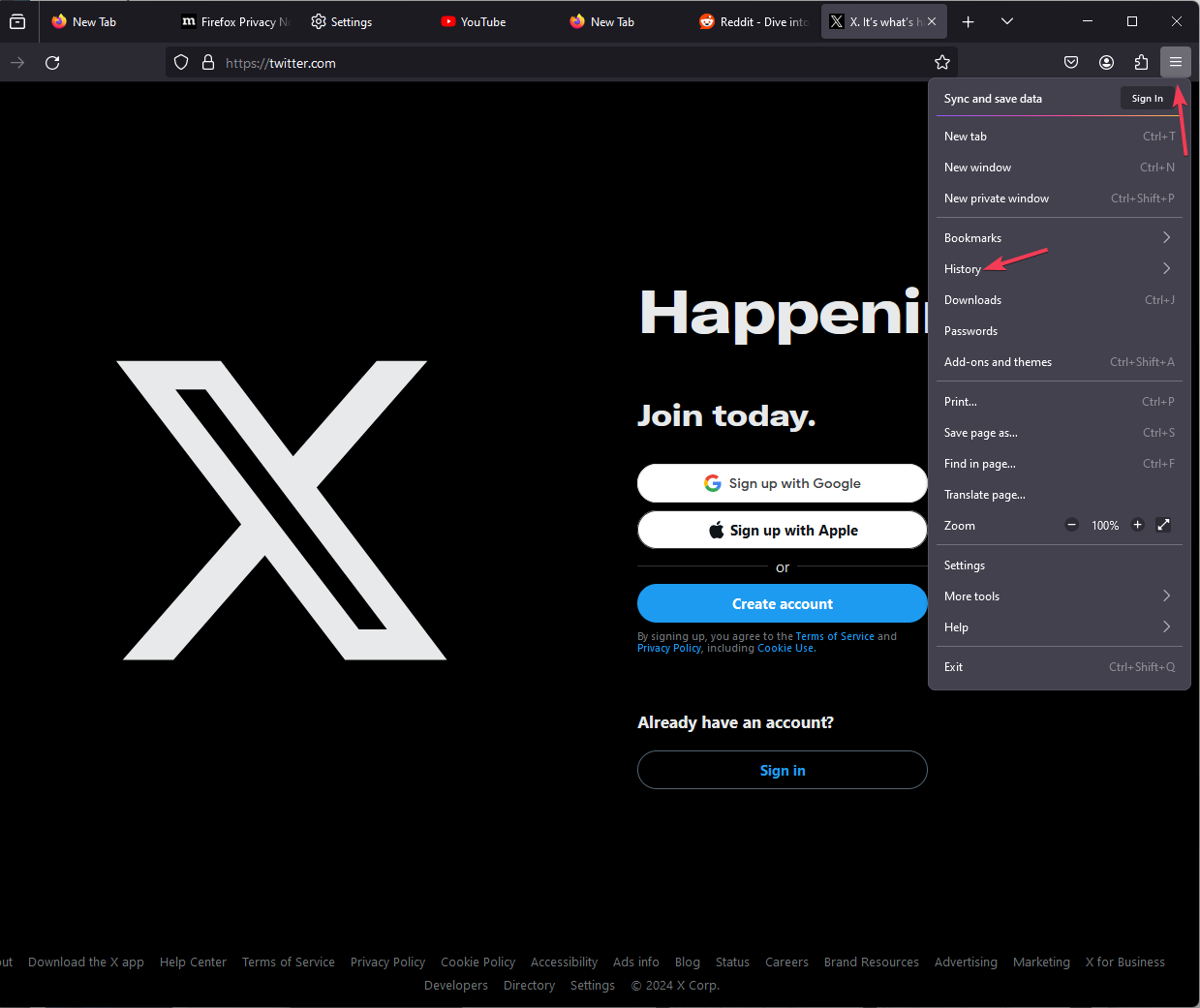1200x1008 pixels.
Task: Open Terms of Service link under Create account
Action: [x=835, y=636]
